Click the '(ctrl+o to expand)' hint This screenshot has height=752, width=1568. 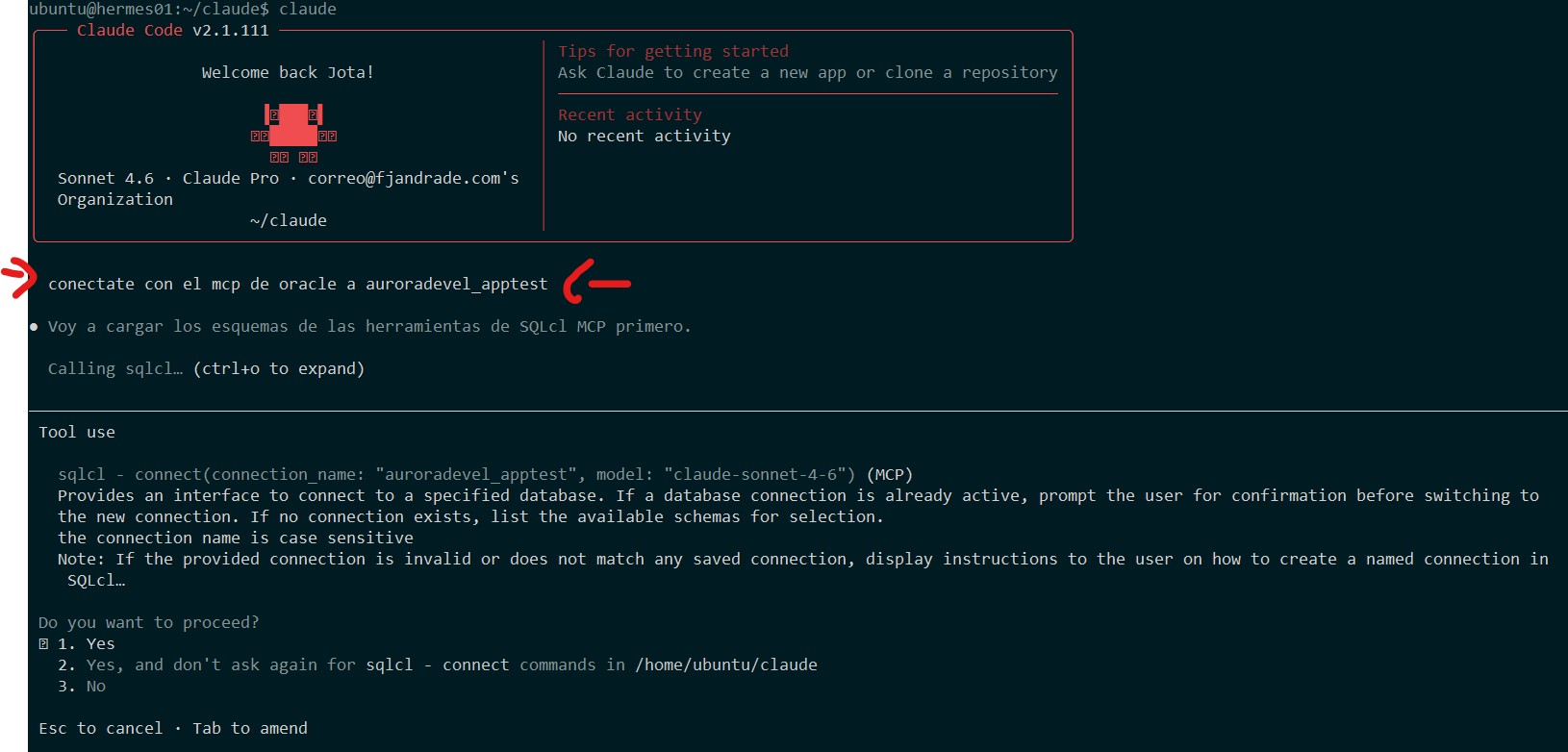tap(279, 369)
